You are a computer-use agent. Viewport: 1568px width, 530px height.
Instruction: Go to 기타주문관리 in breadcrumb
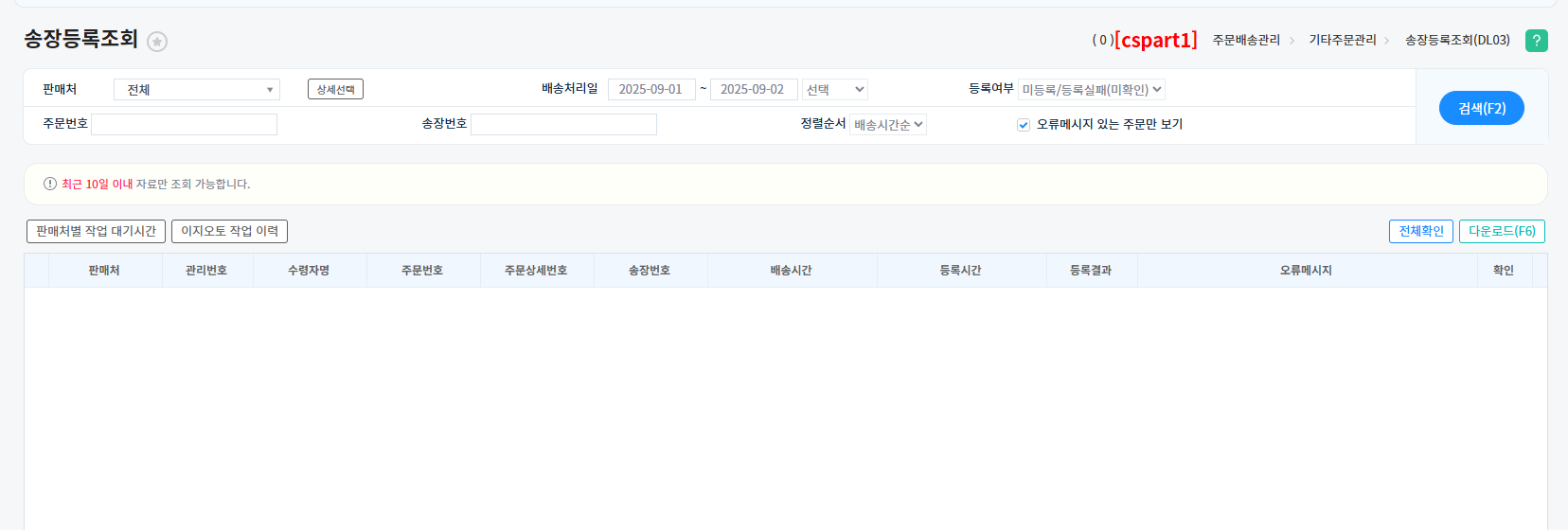(1342, 40)
